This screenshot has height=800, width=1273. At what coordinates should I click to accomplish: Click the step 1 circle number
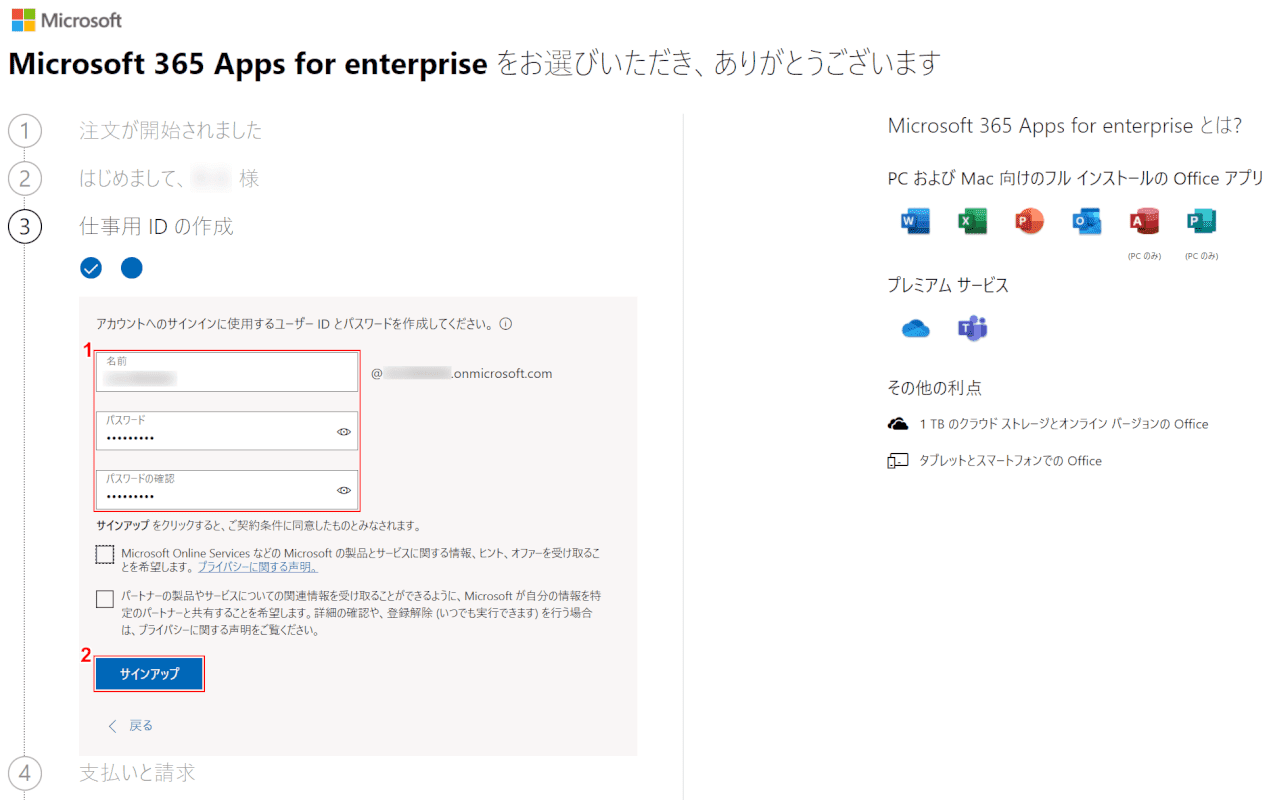click(25, 131)
